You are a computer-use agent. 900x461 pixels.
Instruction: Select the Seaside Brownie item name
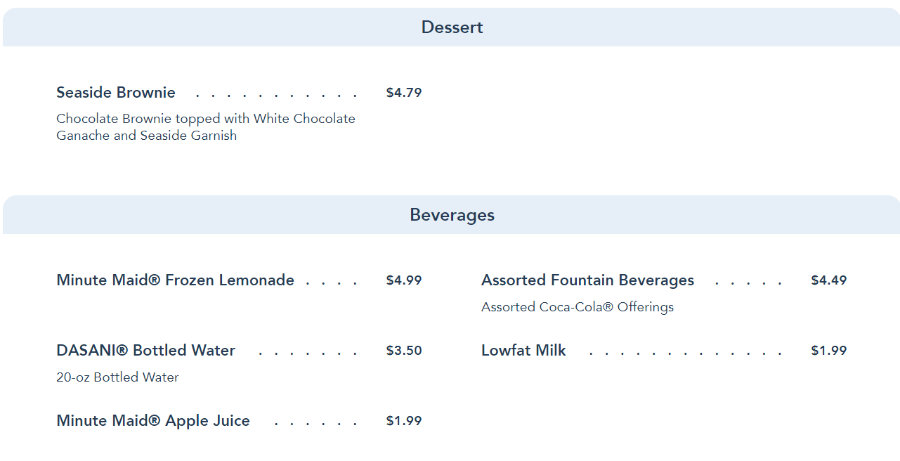click(x=116, y=93)
